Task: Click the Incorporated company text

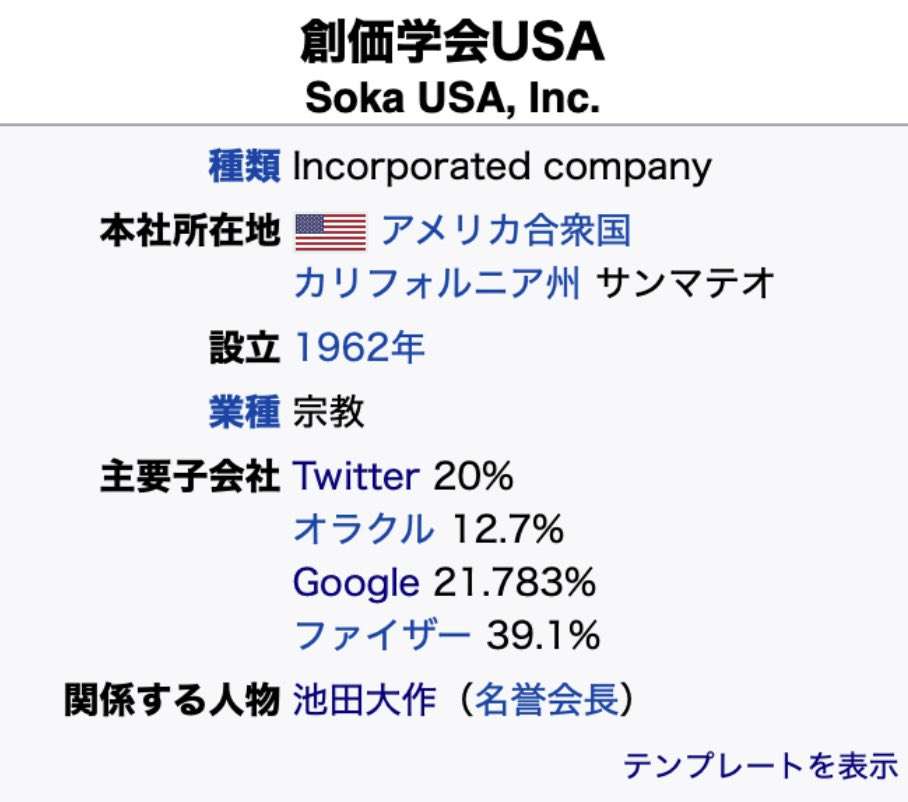Action: [502, 167]
